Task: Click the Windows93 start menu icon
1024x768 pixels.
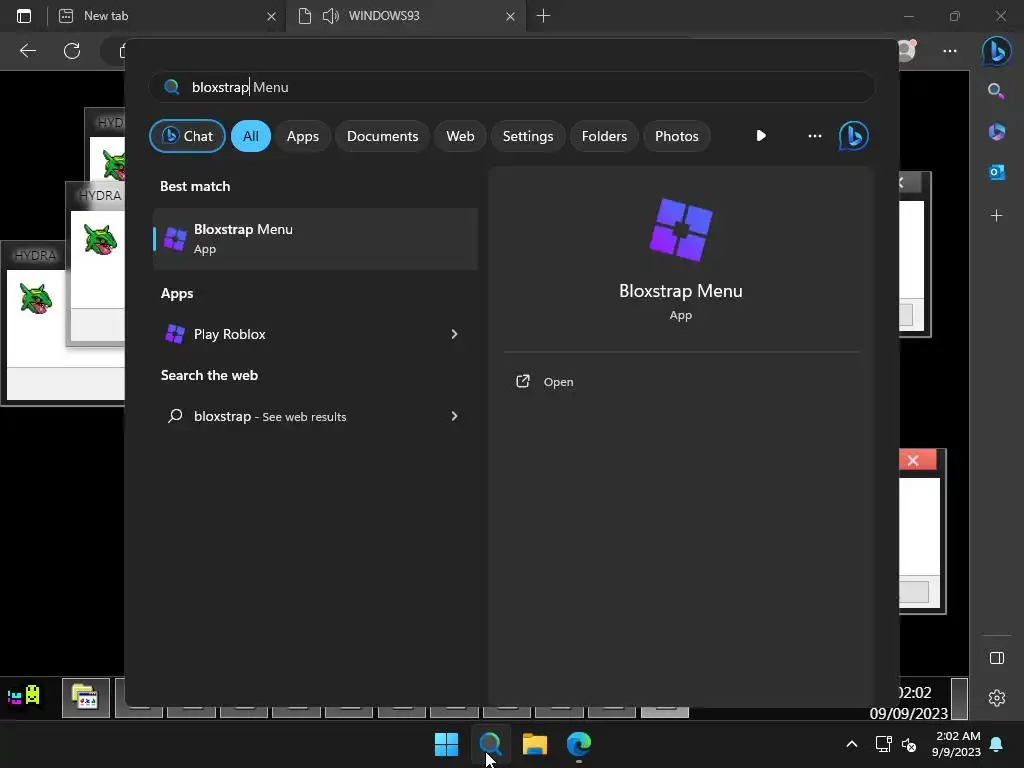Action: tap(24, 696)
